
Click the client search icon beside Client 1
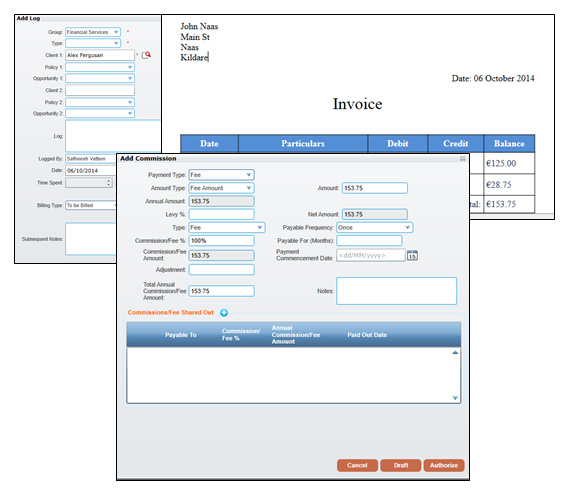point(146,55)
